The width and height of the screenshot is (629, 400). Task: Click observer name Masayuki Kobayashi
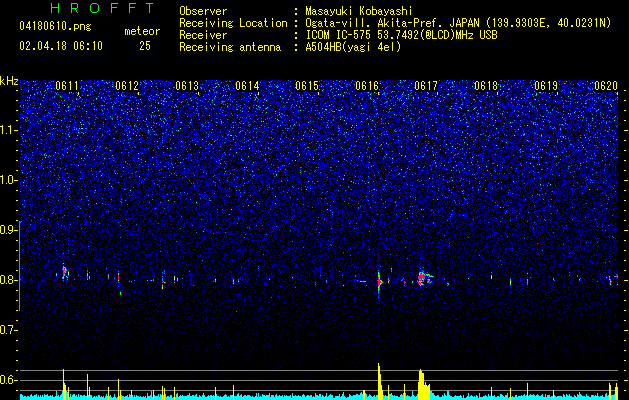[359, 11]
